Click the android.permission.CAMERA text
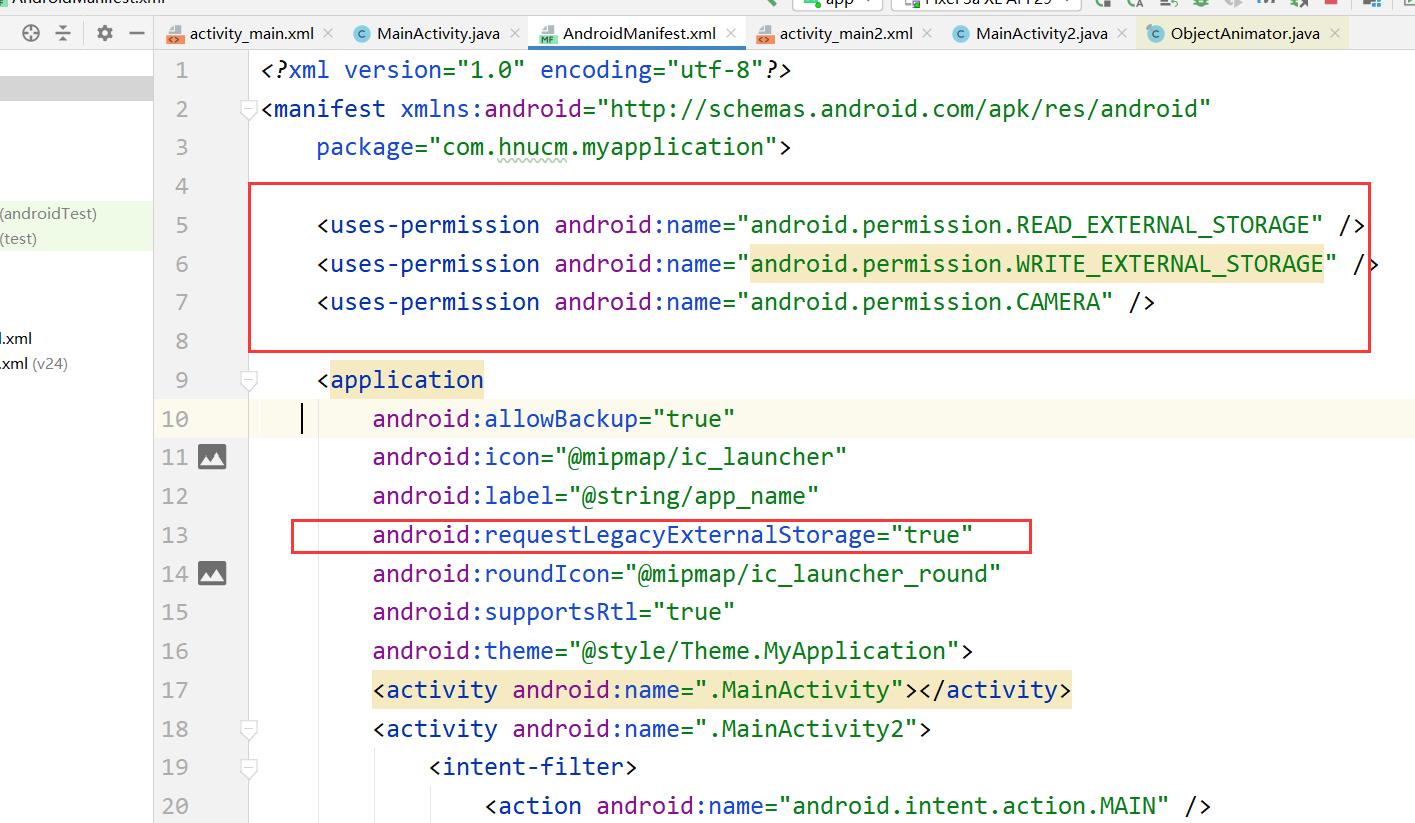Image resolution: width=1415 pixels, height=823 pixels. point(925,302)
